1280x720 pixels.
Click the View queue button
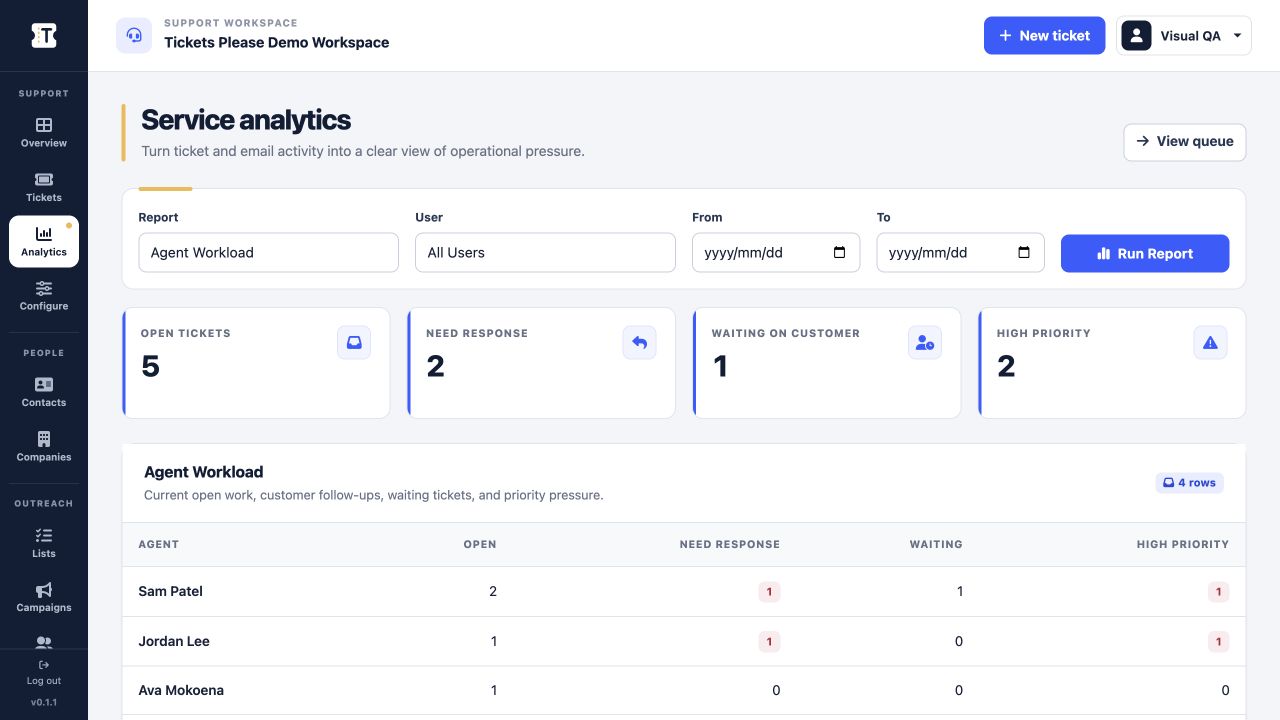(1185, 141)
